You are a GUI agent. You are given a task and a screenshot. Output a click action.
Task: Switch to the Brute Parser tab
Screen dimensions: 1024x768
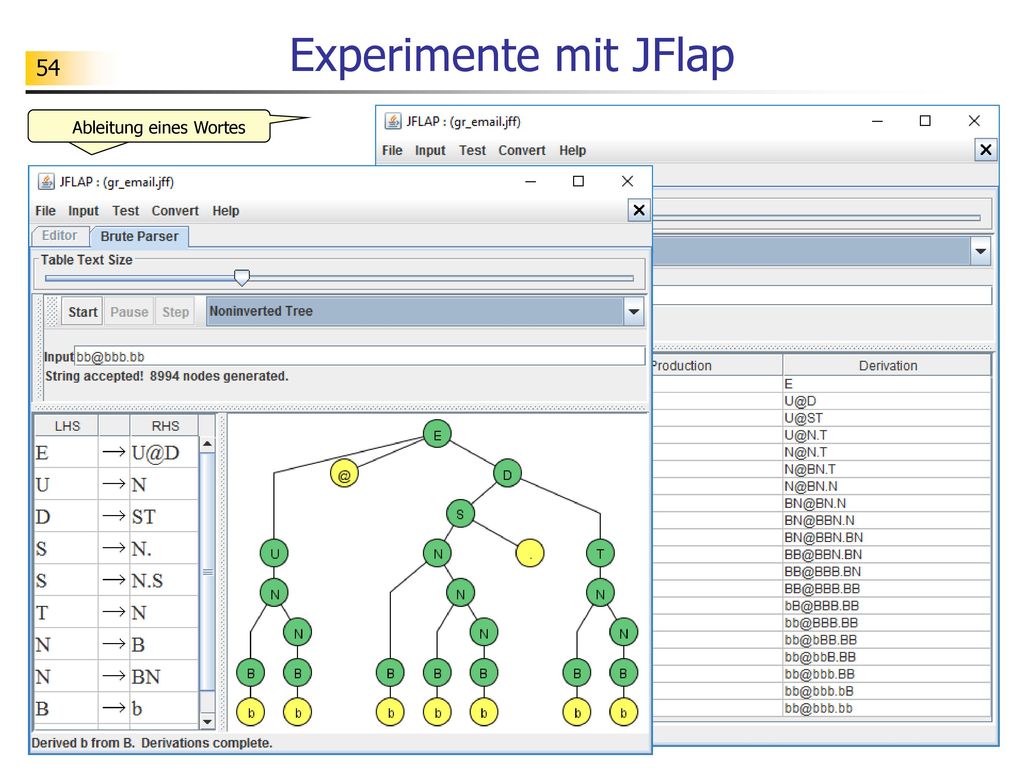pos(139,236)
